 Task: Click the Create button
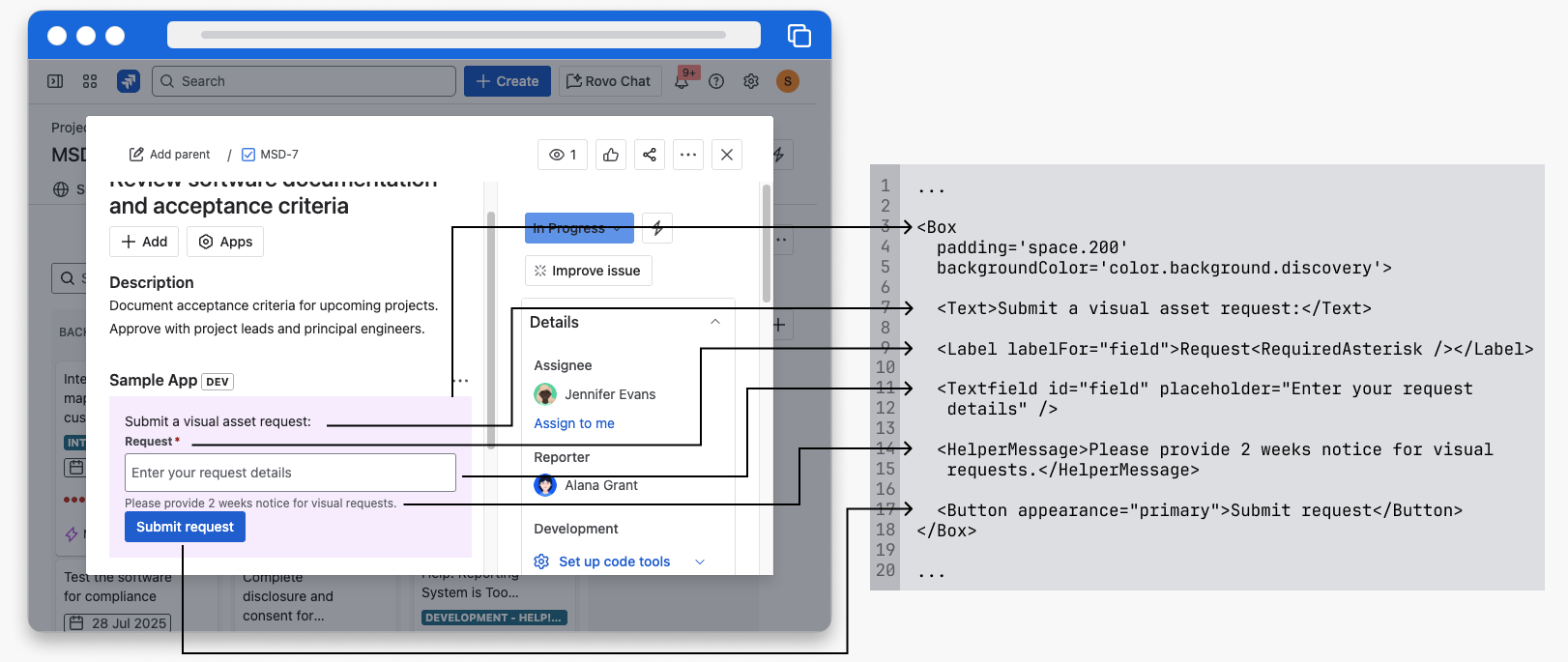click(x=508, y=81)
